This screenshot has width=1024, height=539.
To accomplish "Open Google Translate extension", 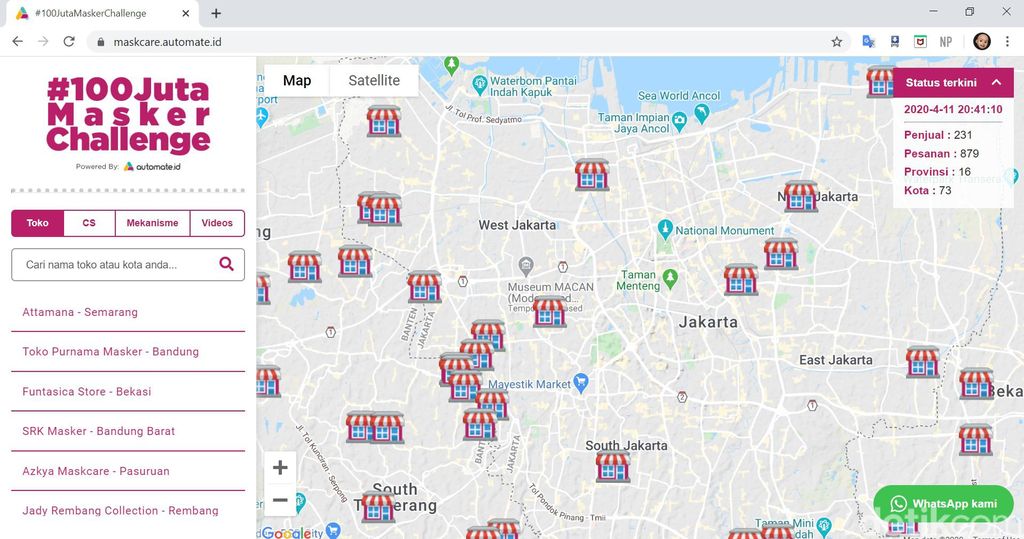I will point(868,42).
